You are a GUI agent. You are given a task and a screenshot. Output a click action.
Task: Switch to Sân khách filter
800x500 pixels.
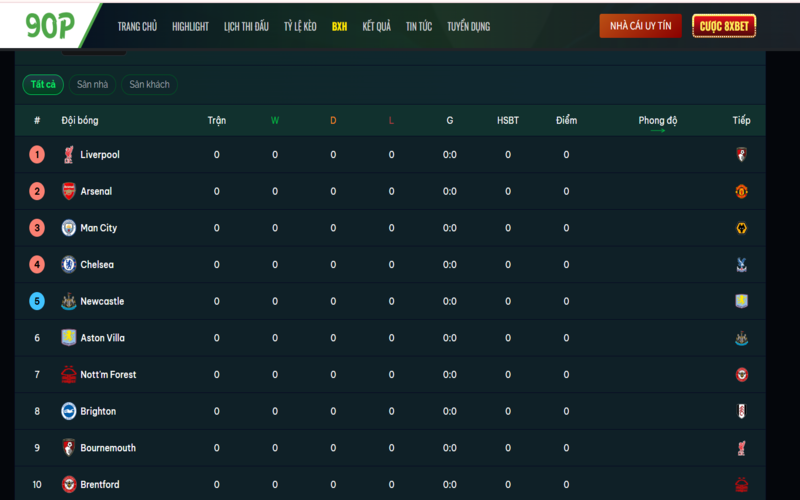(x=149, y=85)
